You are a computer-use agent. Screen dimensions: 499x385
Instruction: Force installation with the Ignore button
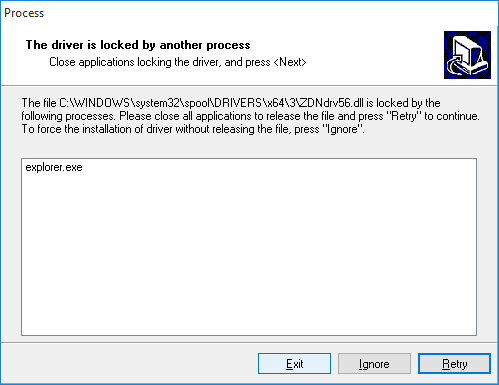click(x=374, y=364)
